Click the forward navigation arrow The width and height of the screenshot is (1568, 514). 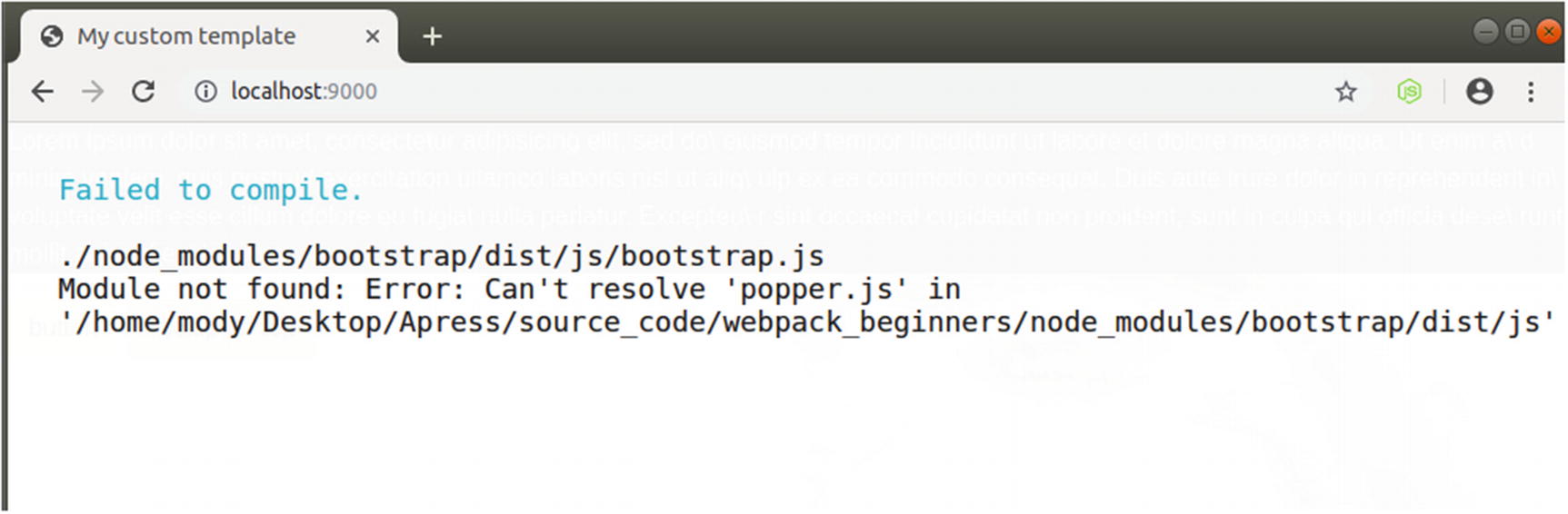[x=93, y=92]
